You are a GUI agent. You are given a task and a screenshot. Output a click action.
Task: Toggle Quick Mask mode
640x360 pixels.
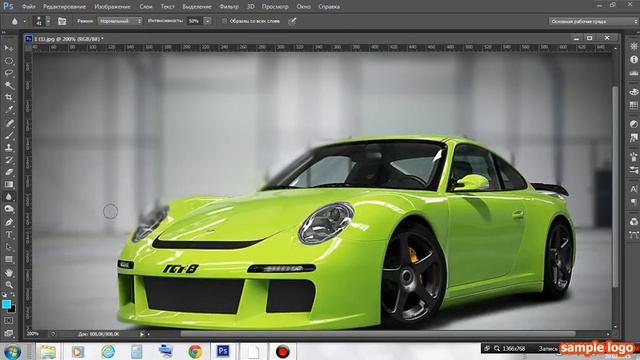(x=9, y=321)
